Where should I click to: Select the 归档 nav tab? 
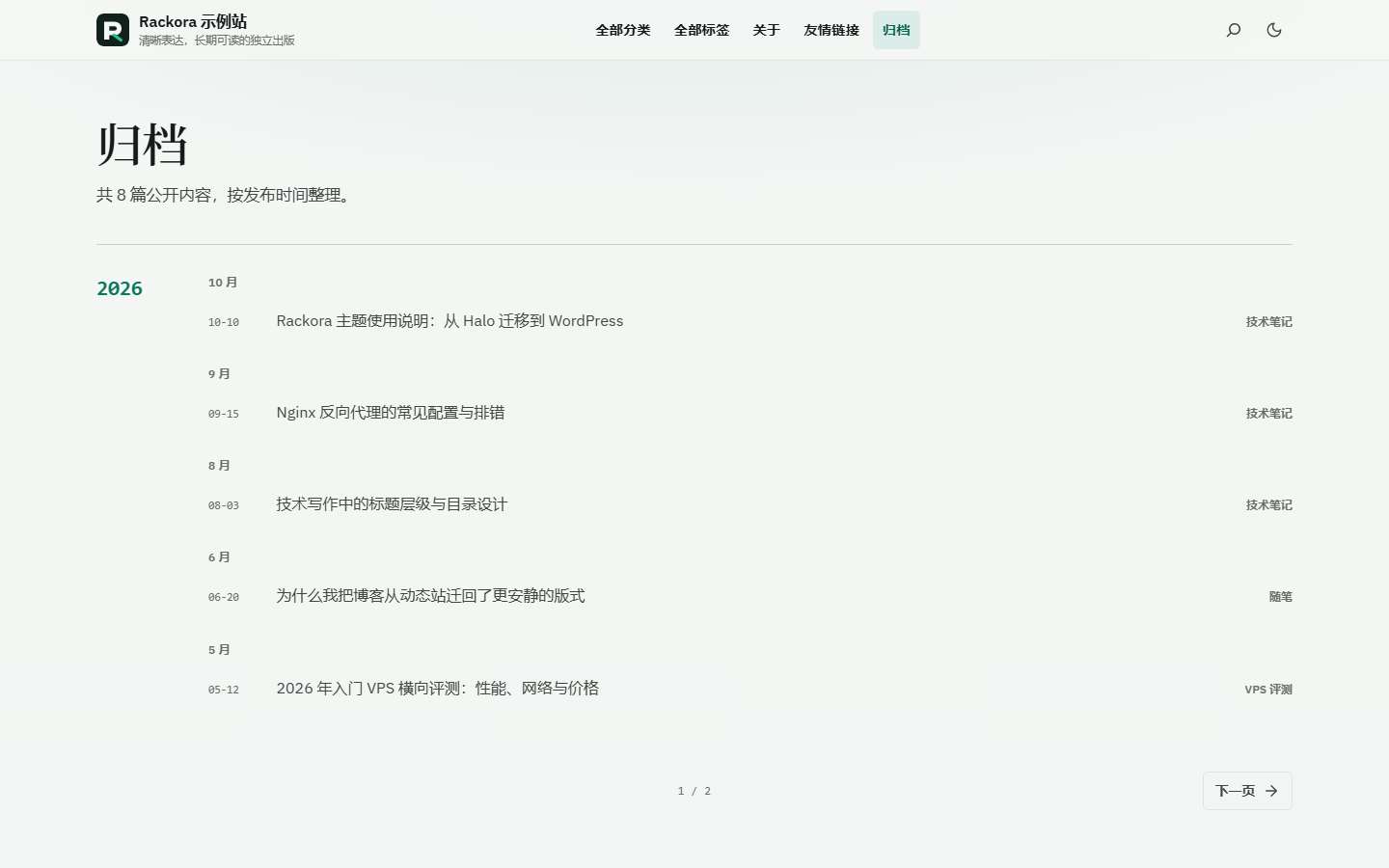pos(896,30)
